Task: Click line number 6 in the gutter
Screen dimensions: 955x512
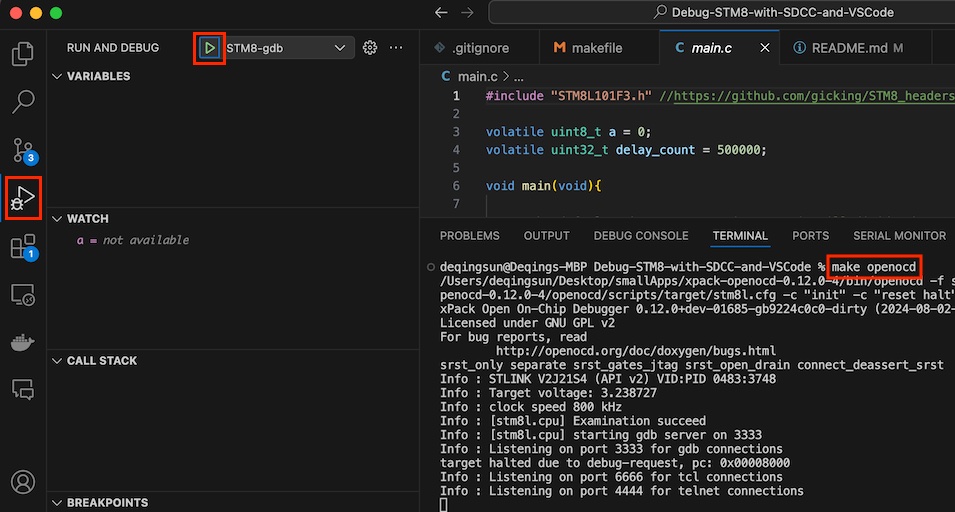Action: click(456, 186)
